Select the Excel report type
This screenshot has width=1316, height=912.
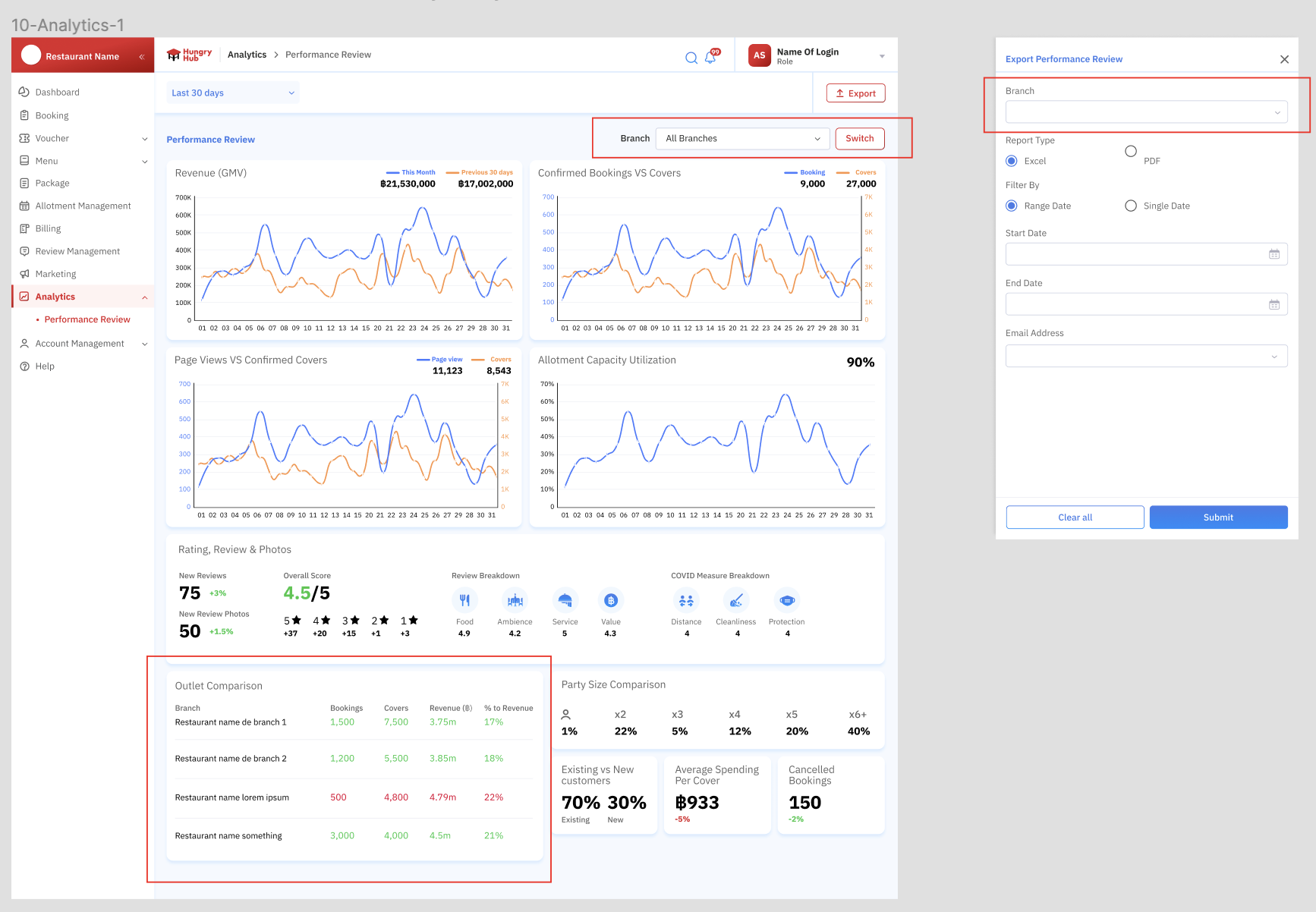tap(1012, 161)
